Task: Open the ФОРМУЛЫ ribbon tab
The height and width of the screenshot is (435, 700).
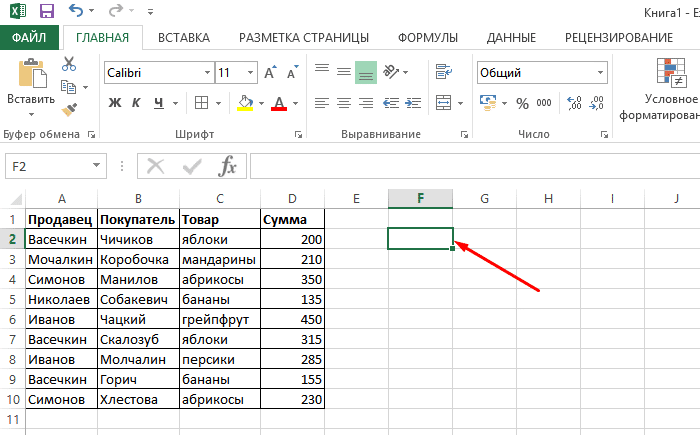Action: coord(428,38)
